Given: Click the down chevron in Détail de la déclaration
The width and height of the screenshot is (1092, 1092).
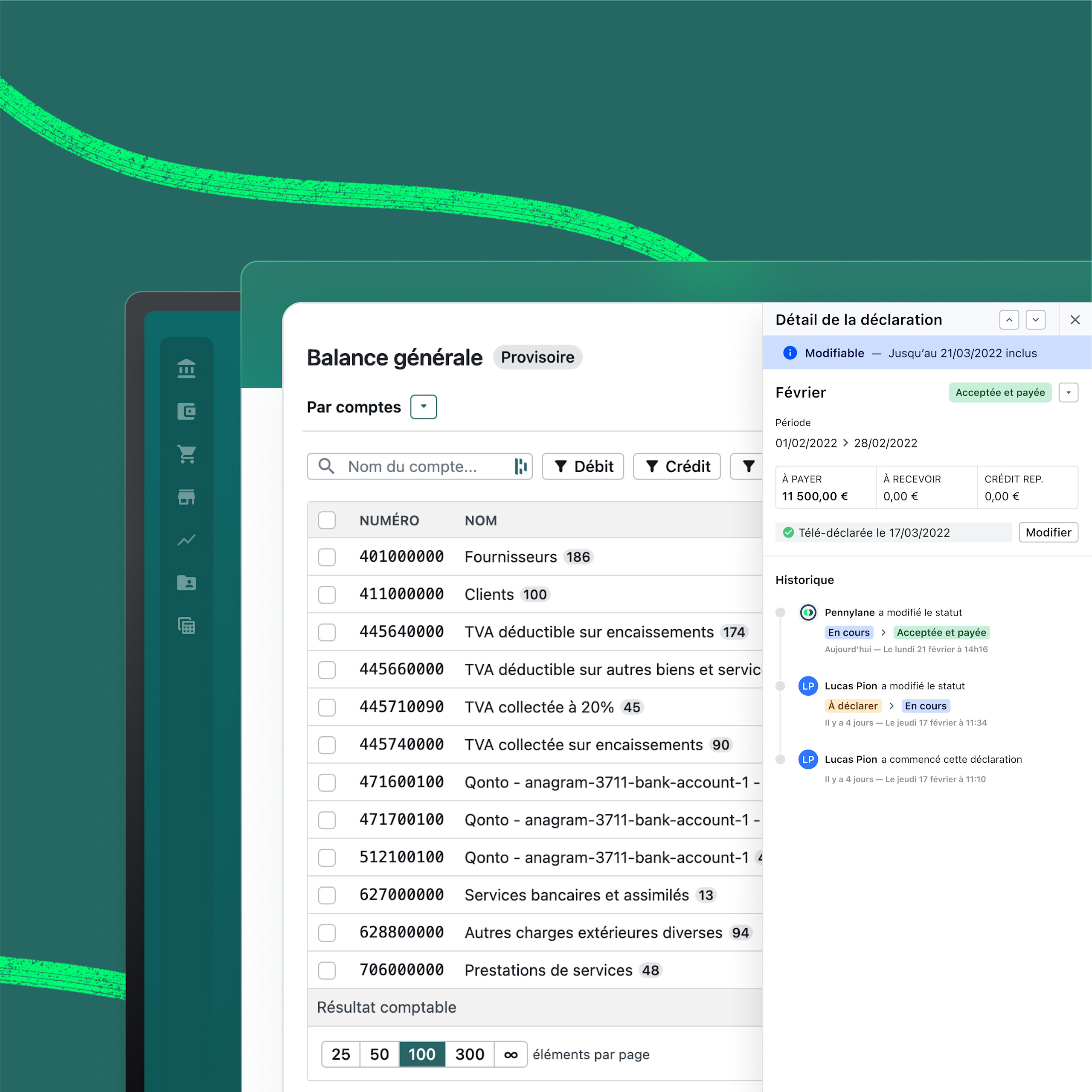Looking at the screenshot, I should (1036, 320).
